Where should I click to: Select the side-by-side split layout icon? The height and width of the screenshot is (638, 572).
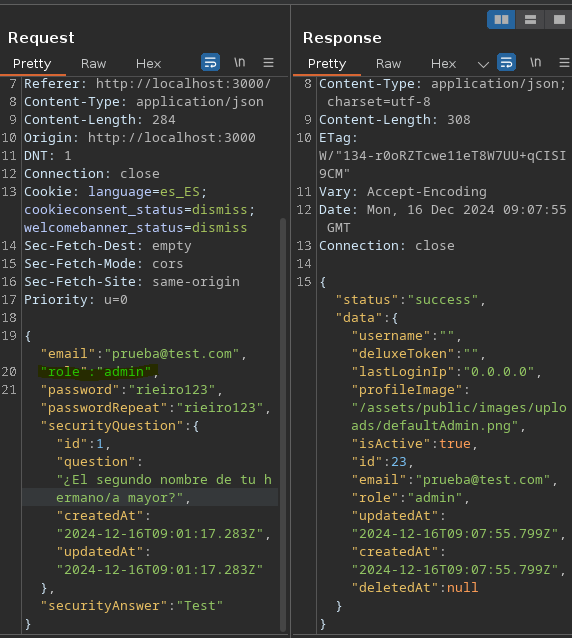501,20
